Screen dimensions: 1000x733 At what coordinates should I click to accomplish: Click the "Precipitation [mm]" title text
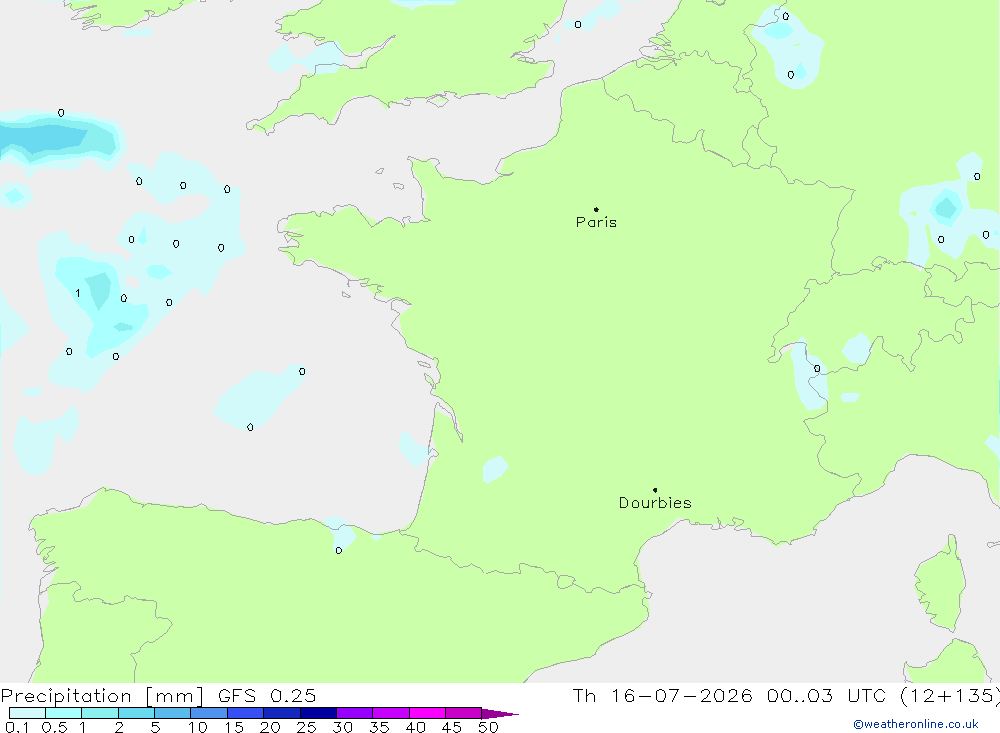102,696
